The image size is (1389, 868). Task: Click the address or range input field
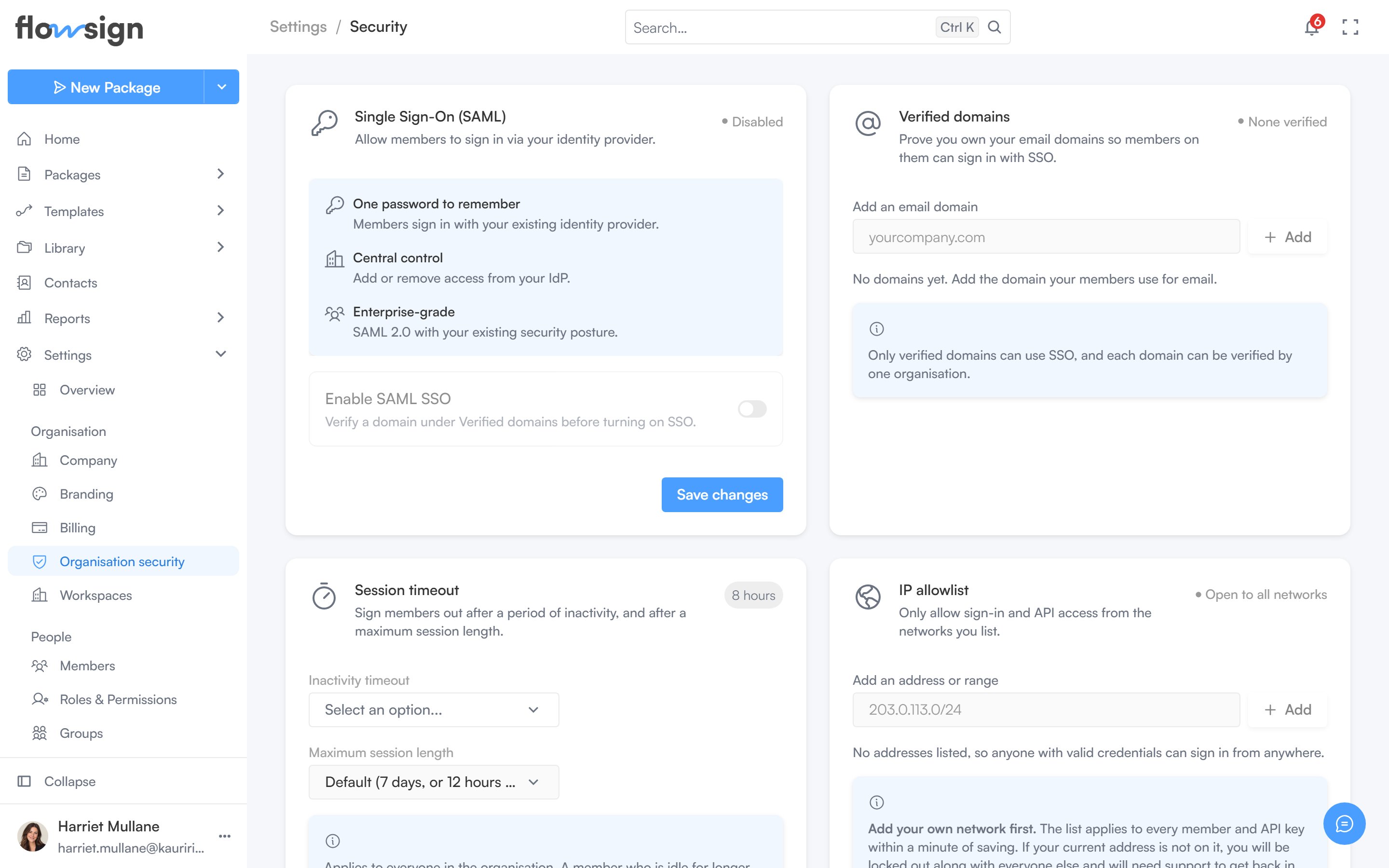1046,709
